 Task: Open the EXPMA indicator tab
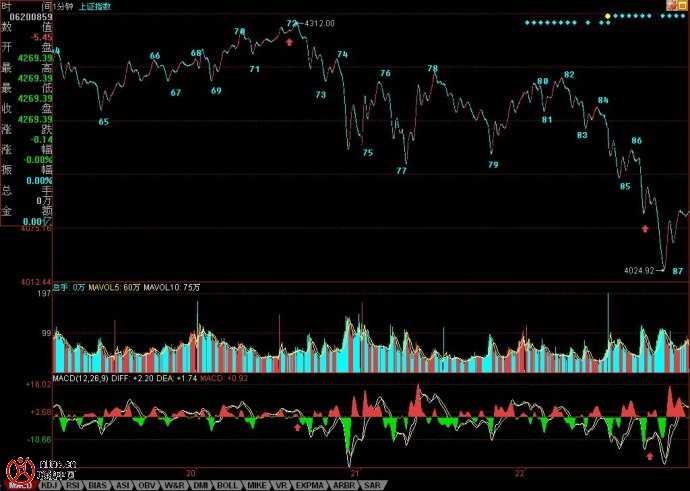click(309, 485)
